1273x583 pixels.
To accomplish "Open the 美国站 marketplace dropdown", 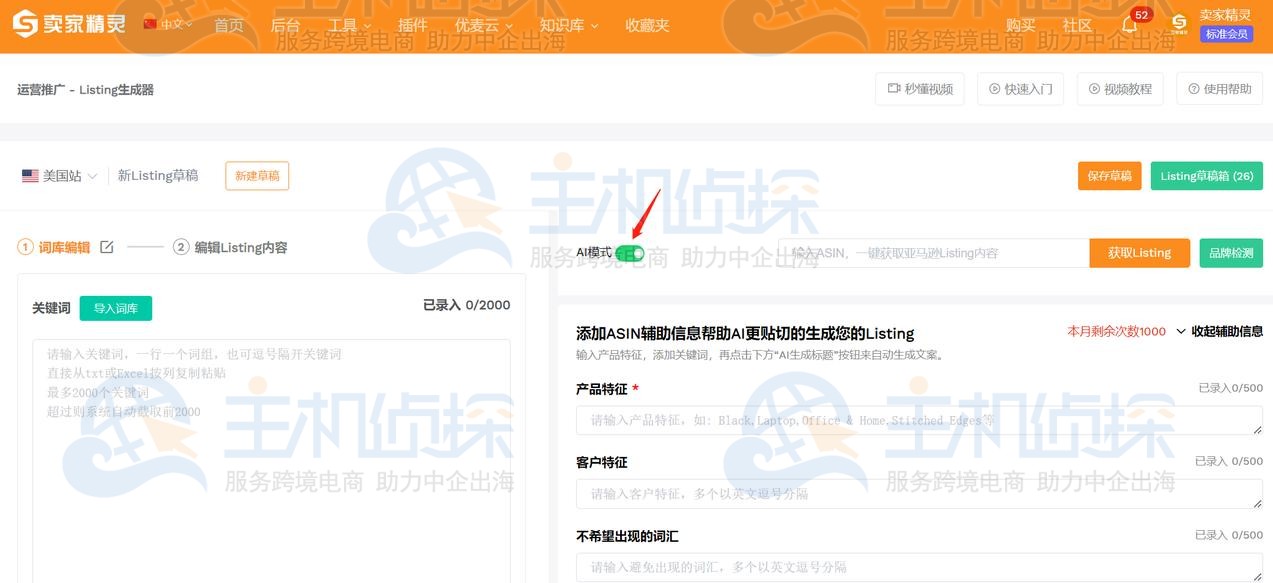I will 60,176.
